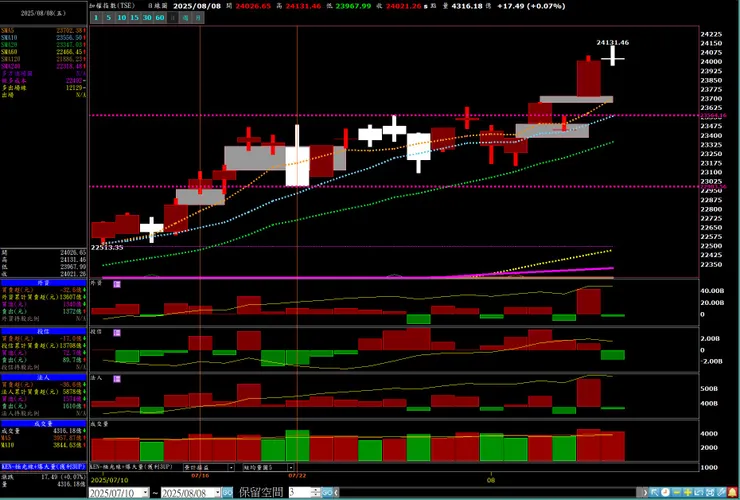740x500 pixels.
Task: Open settings icon in 投信 sub-chart
Action: coord(117,332)
